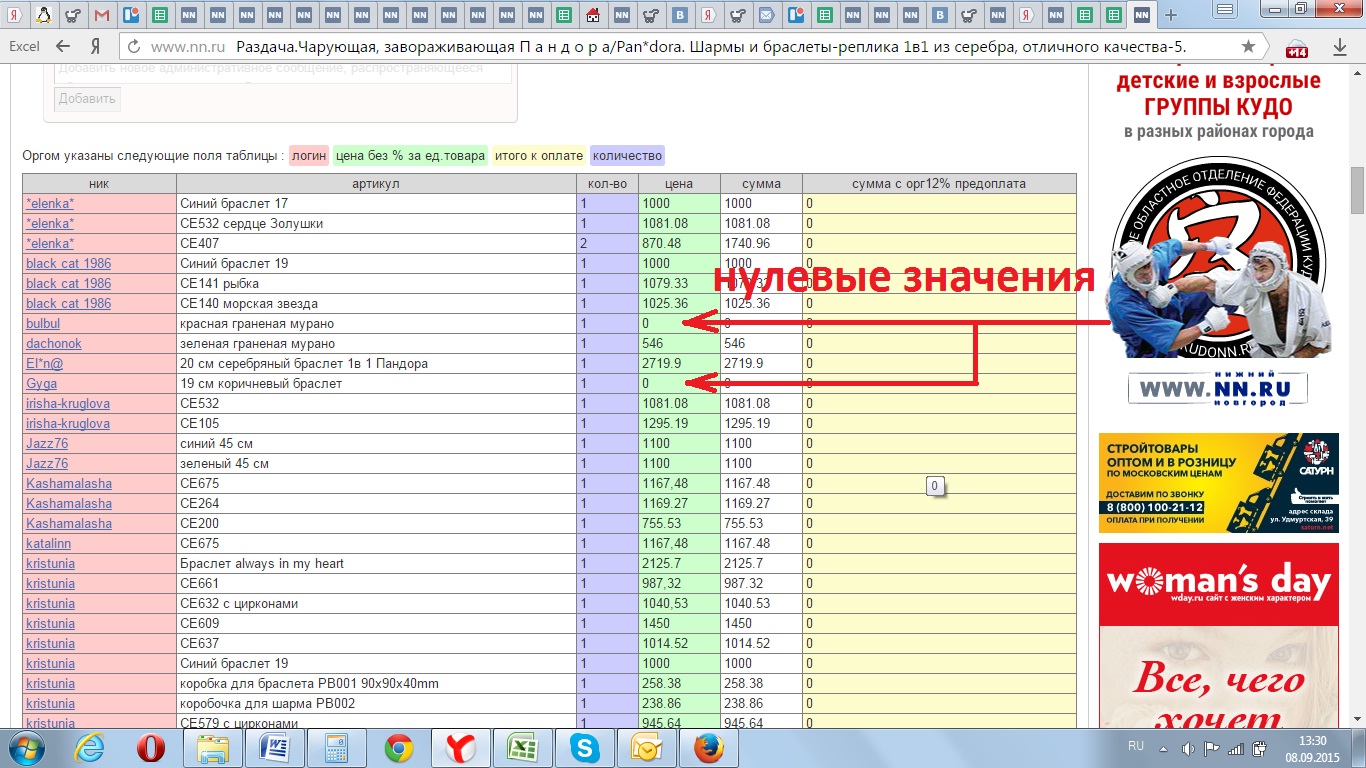The image size is (1366, 768).
Task: Open Mozilla Firefox from taskbar
Action: pyautogui.click(x=707, y=748)
